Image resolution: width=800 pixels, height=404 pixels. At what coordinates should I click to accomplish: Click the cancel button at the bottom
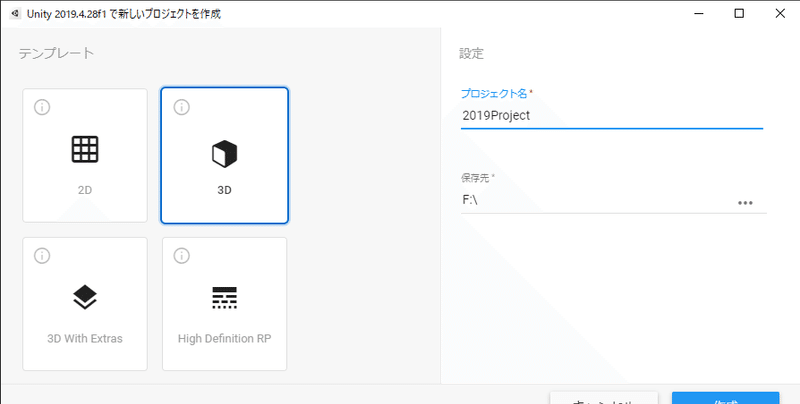click(604, 398)
